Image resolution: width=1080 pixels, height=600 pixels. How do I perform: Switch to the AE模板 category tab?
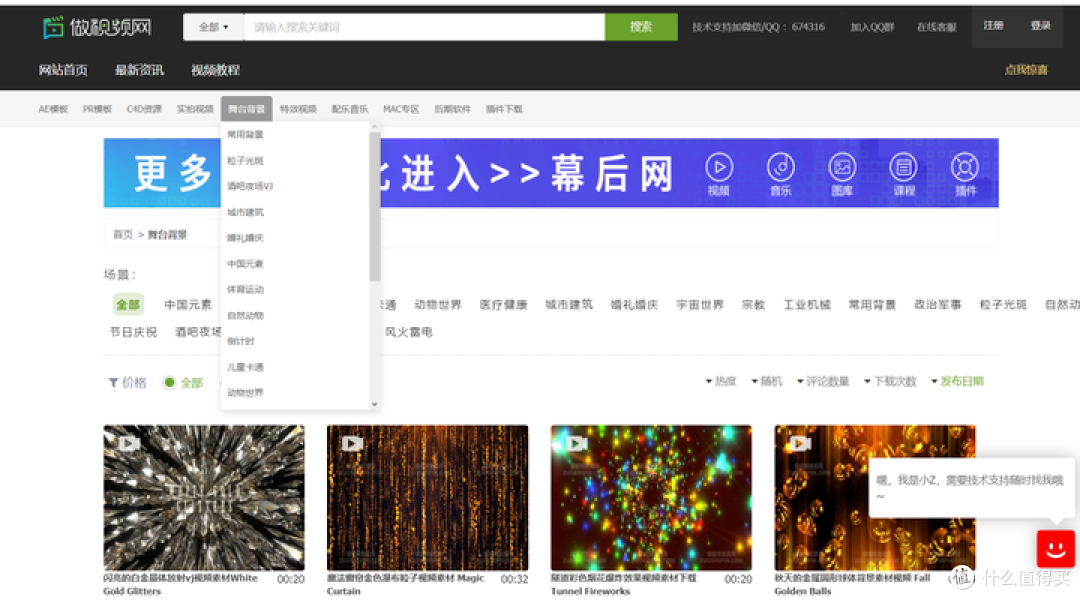click(53, 109)
